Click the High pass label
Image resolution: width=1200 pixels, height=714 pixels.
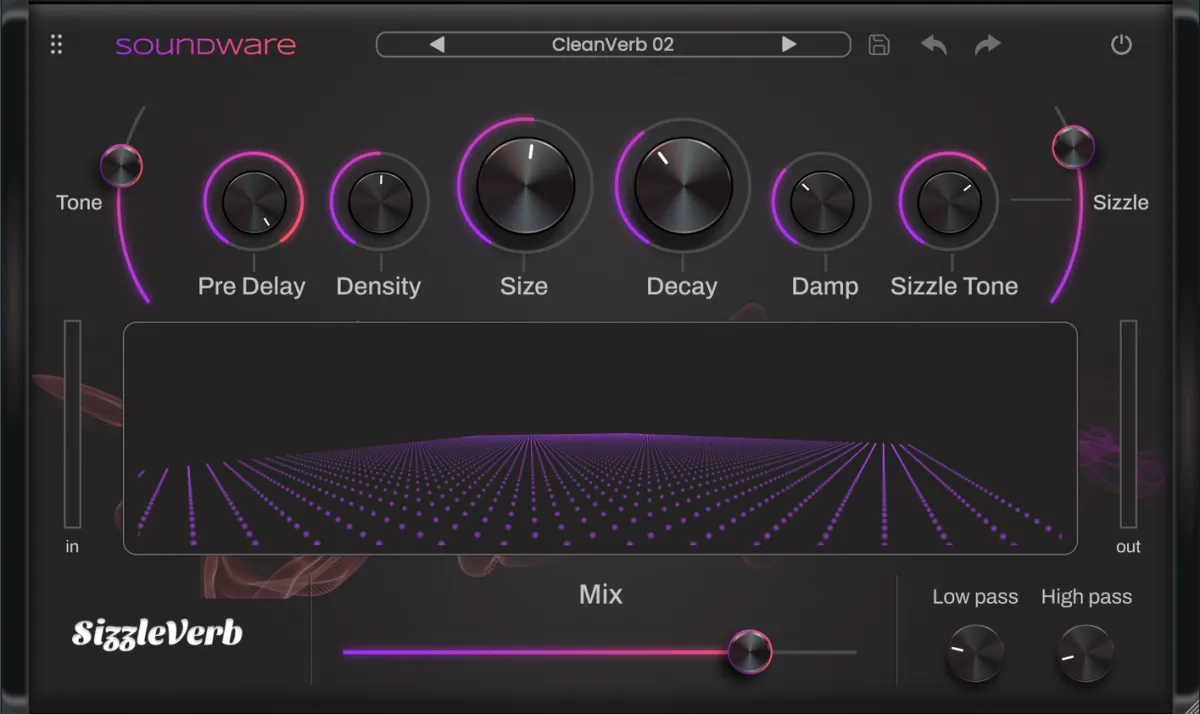click(x=1086, y=597)
